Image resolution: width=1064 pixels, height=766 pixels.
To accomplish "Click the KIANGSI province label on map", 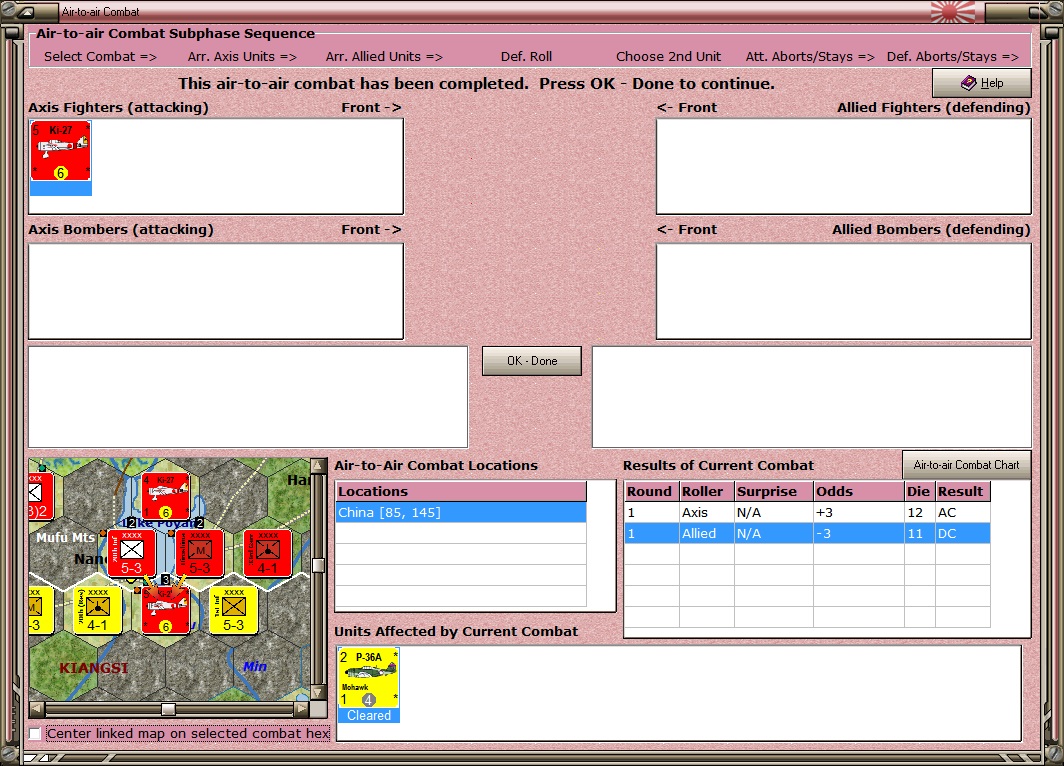I will [x=94, y=668].
